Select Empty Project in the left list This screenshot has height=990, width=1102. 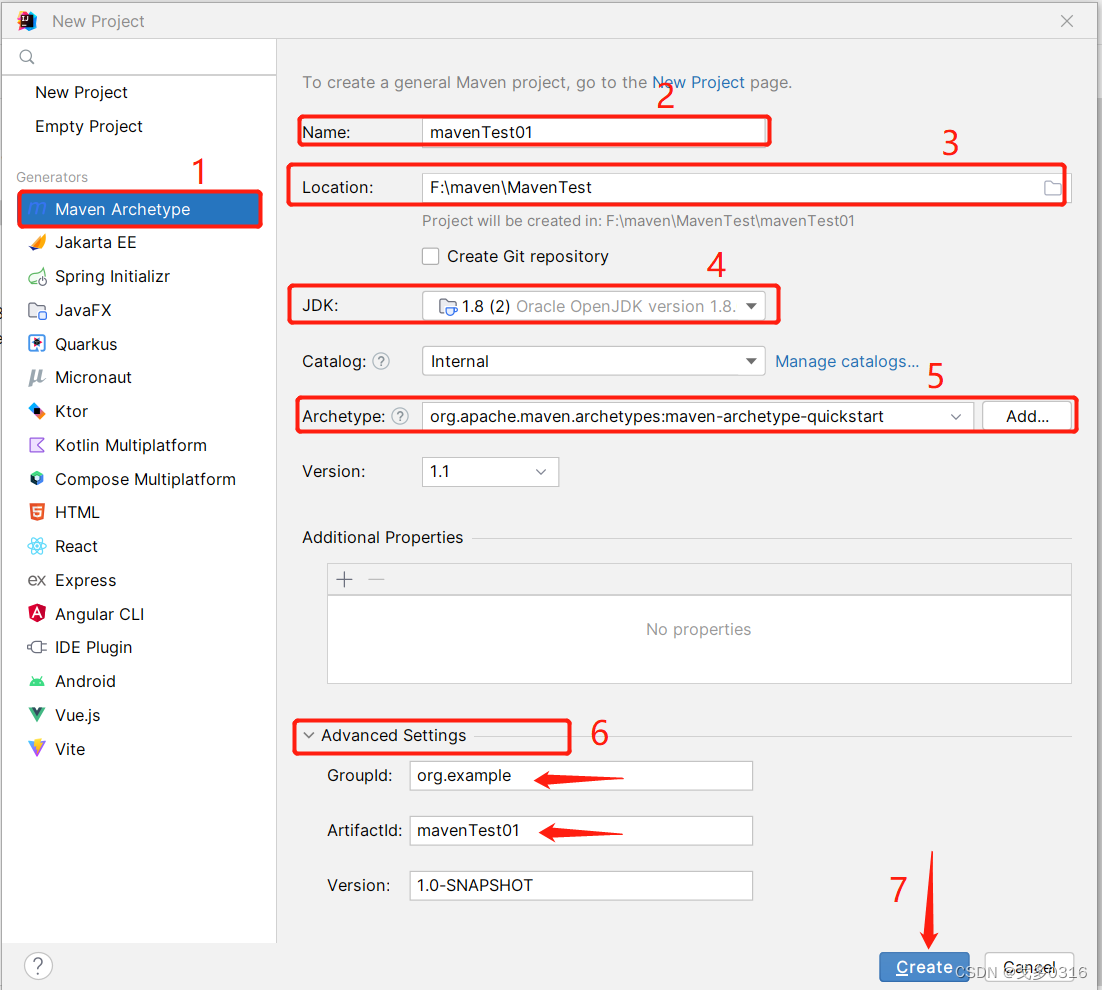click(x=89, y=126)
